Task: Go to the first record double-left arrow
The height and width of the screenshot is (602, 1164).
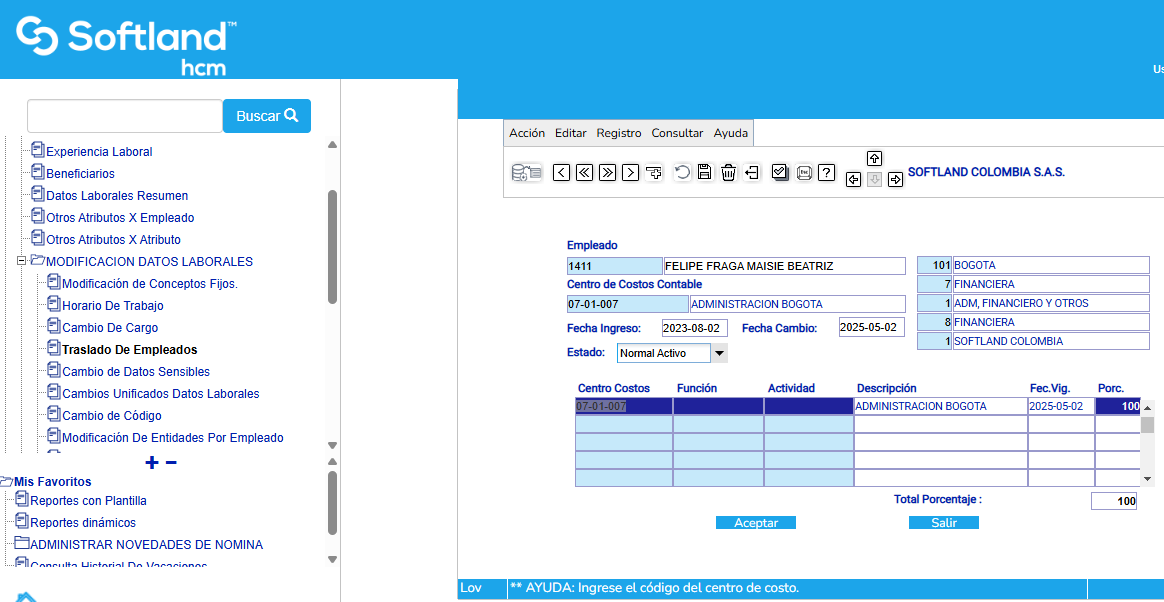Action: [585, 172]
